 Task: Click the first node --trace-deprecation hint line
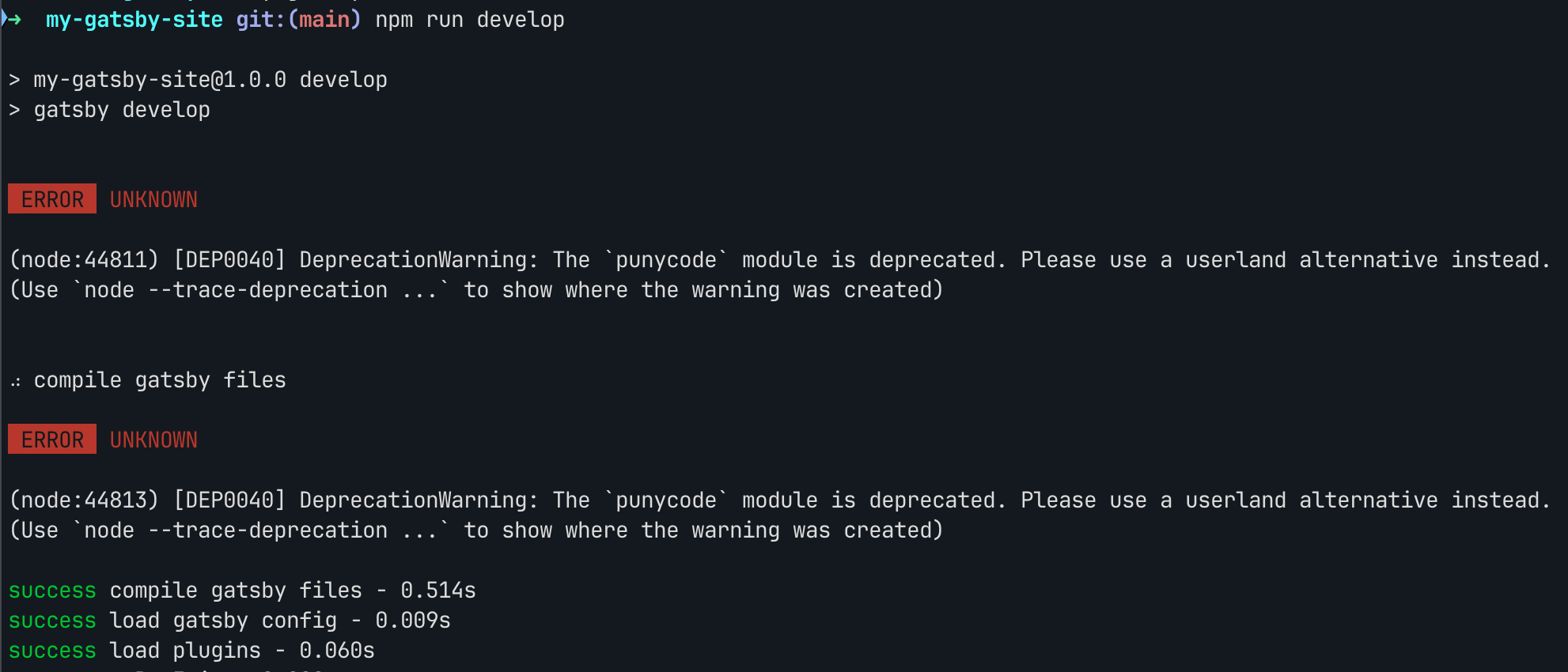point(476,290)
